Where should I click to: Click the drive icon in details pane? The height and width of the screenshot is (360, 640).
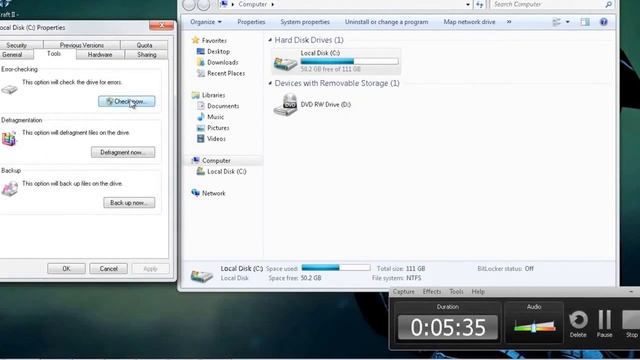click(202, 275)
